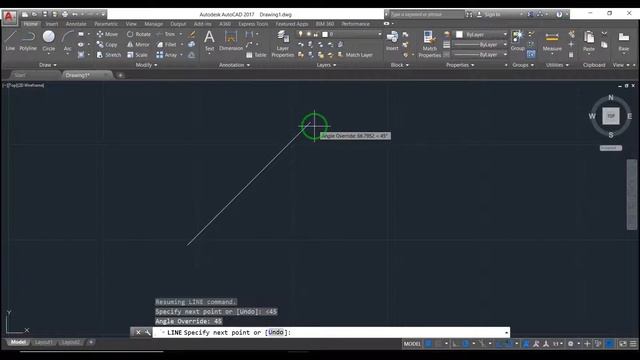
Task: Click the object color swatch in Properties
Action: point(459,34)
